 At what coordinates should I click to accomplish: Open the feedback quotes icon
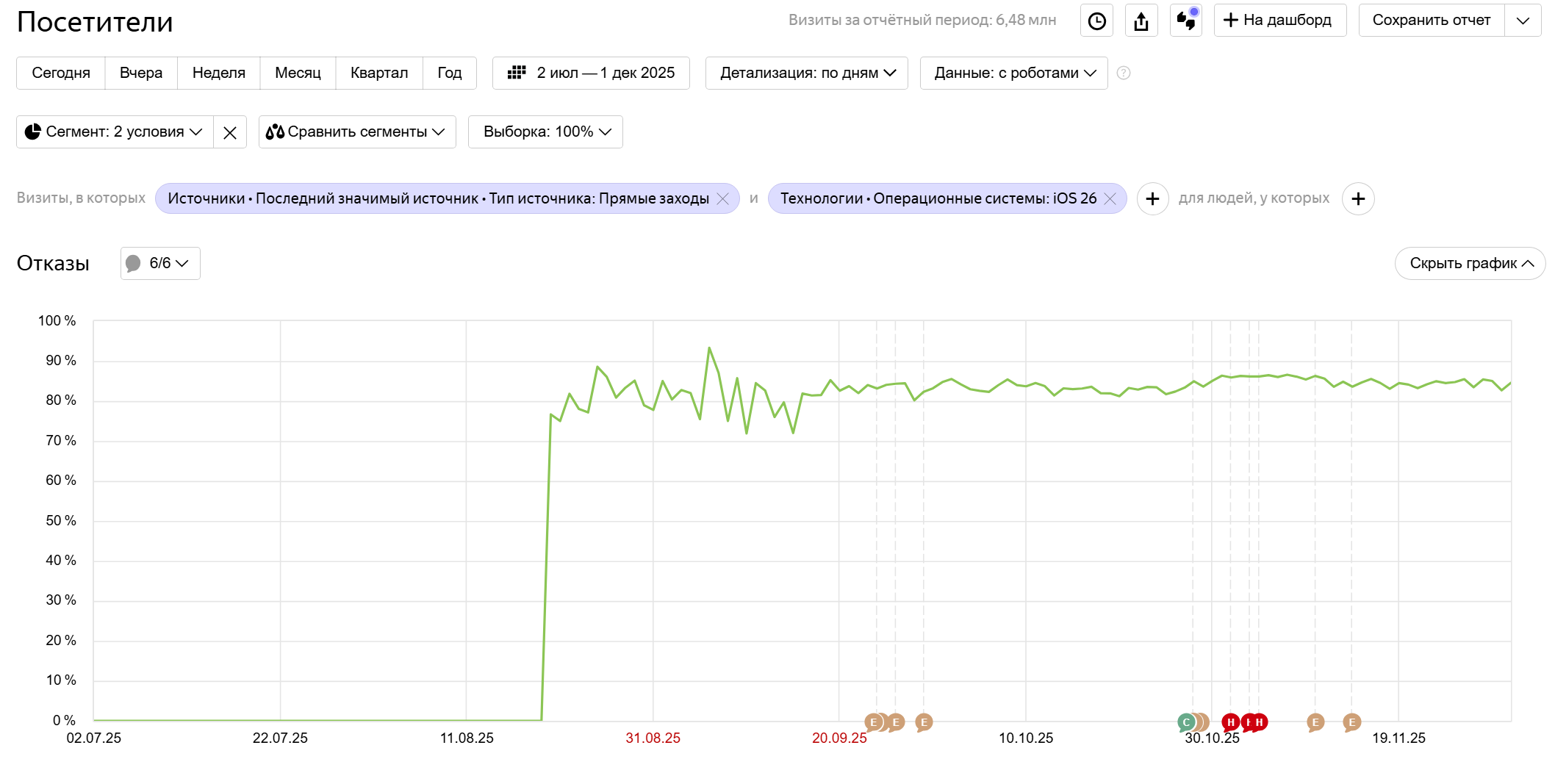(1186, 21)
